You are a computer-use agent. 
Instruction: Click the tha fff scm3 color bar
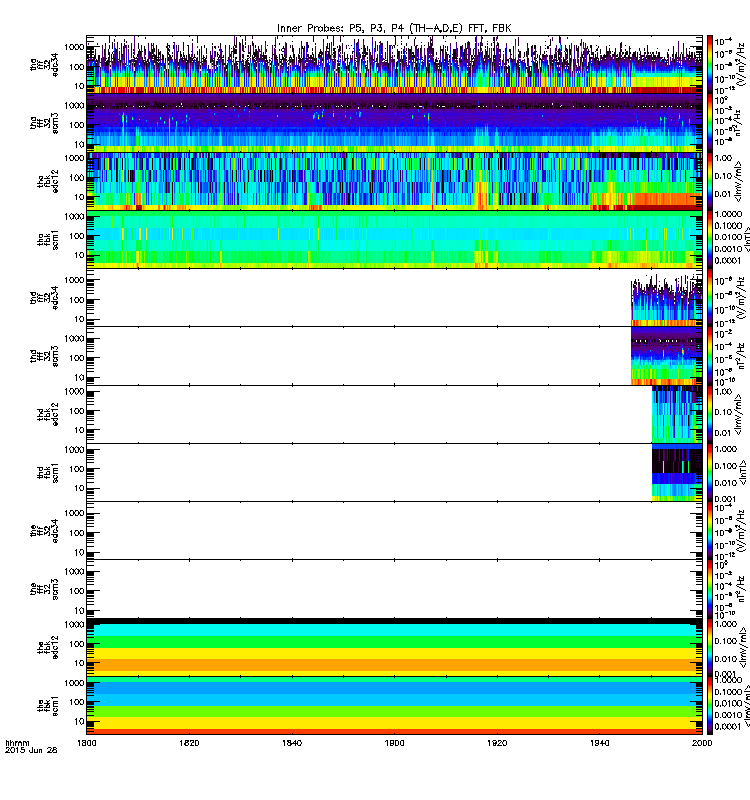coord(710,123)
